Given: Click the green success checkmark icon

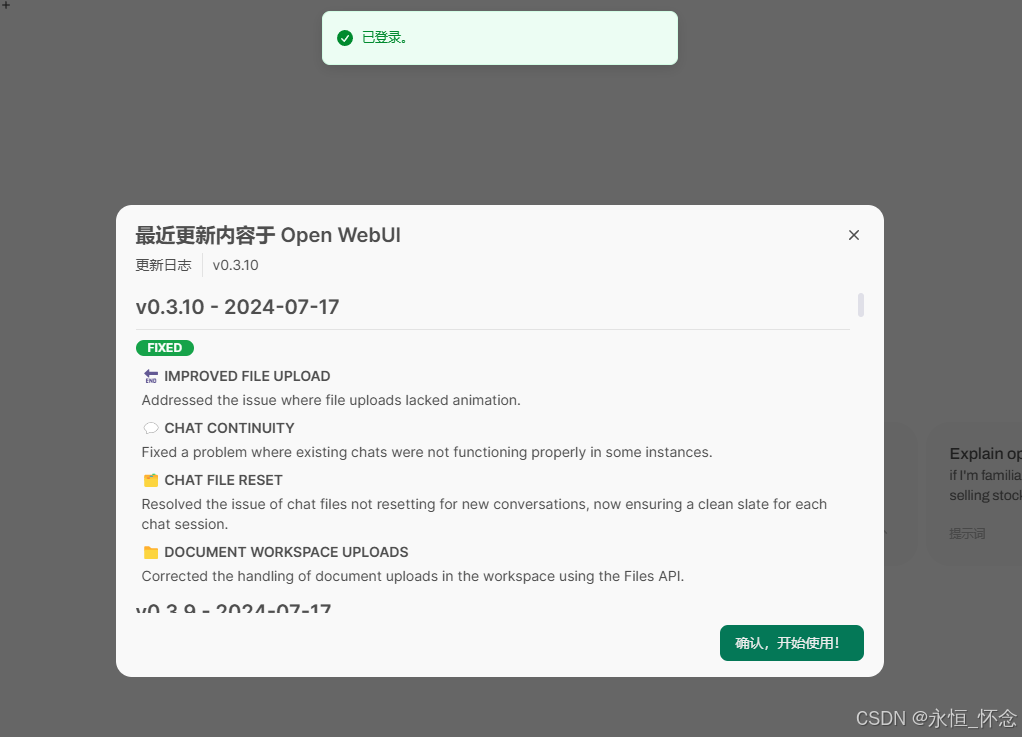Looking at the screenshot, I should [x=345, y=38].
